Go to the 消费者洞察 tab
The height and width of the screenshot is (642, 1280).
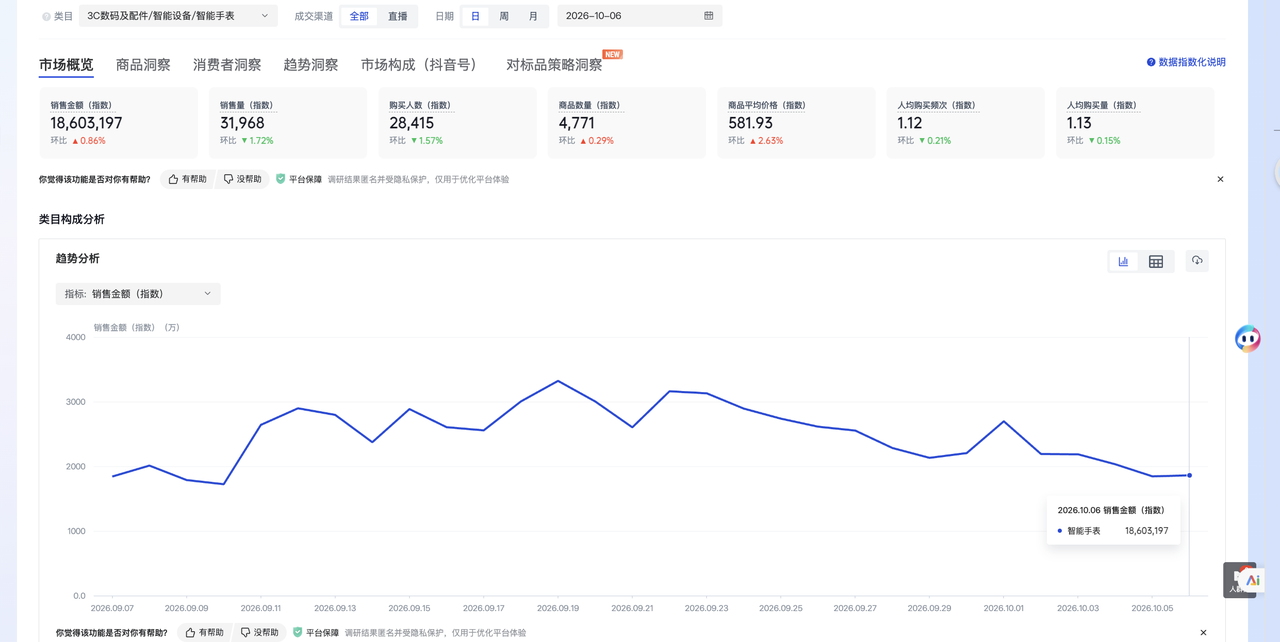tap(227, 65)
